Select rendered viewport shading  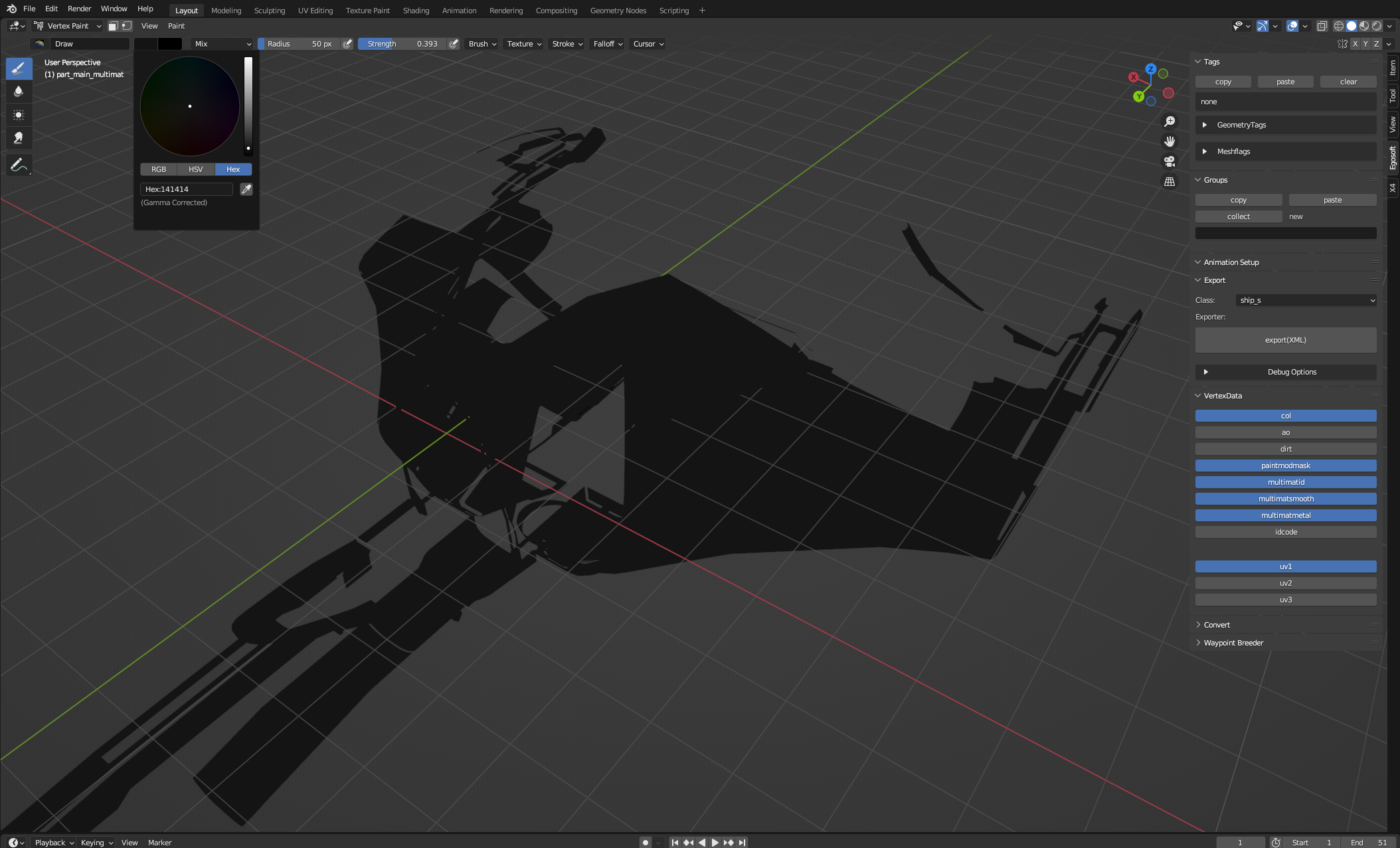tap(1377, 26)
